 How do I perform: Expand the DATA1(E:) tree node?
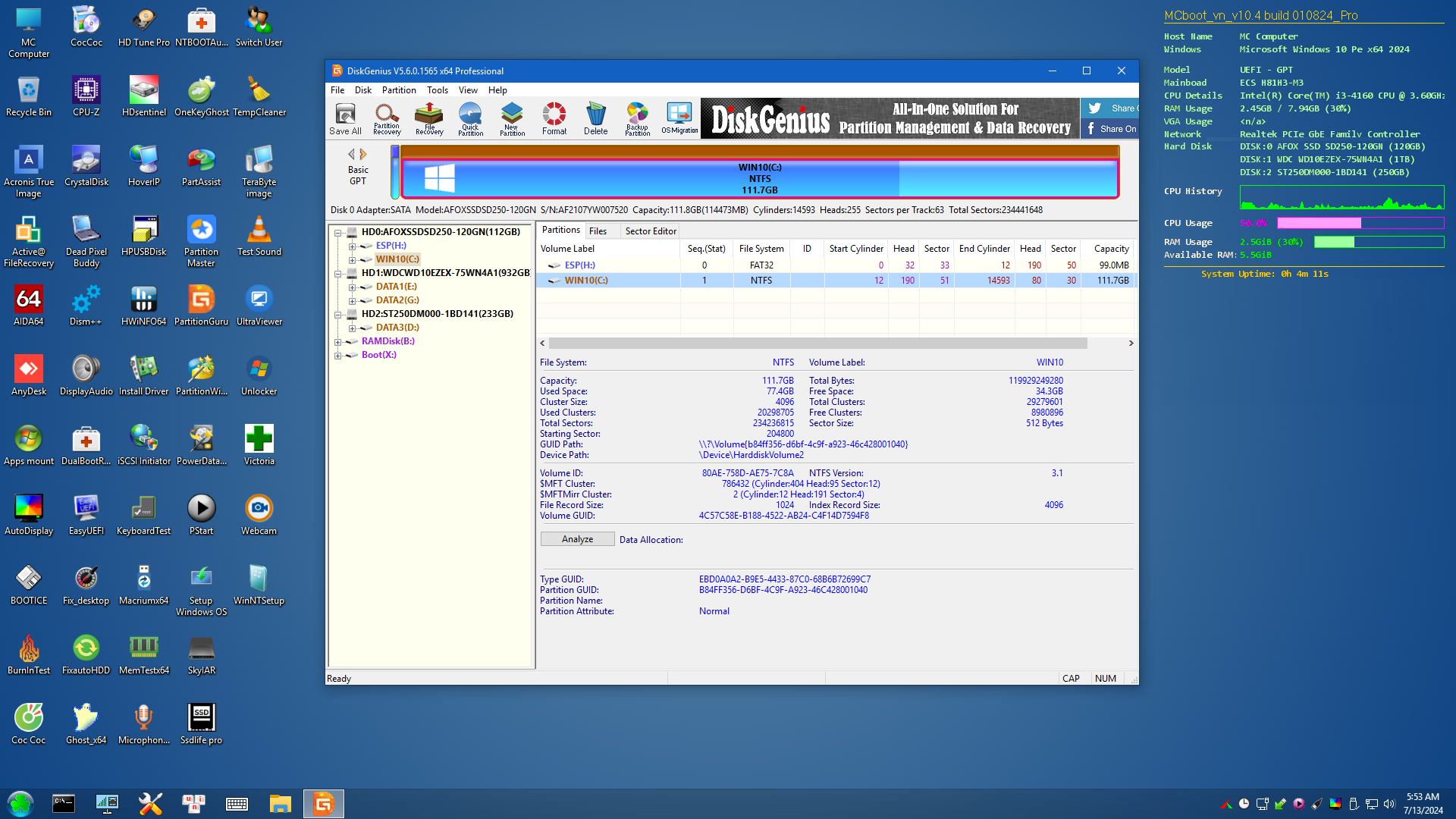pyautogui.click(x=353, y=287)
